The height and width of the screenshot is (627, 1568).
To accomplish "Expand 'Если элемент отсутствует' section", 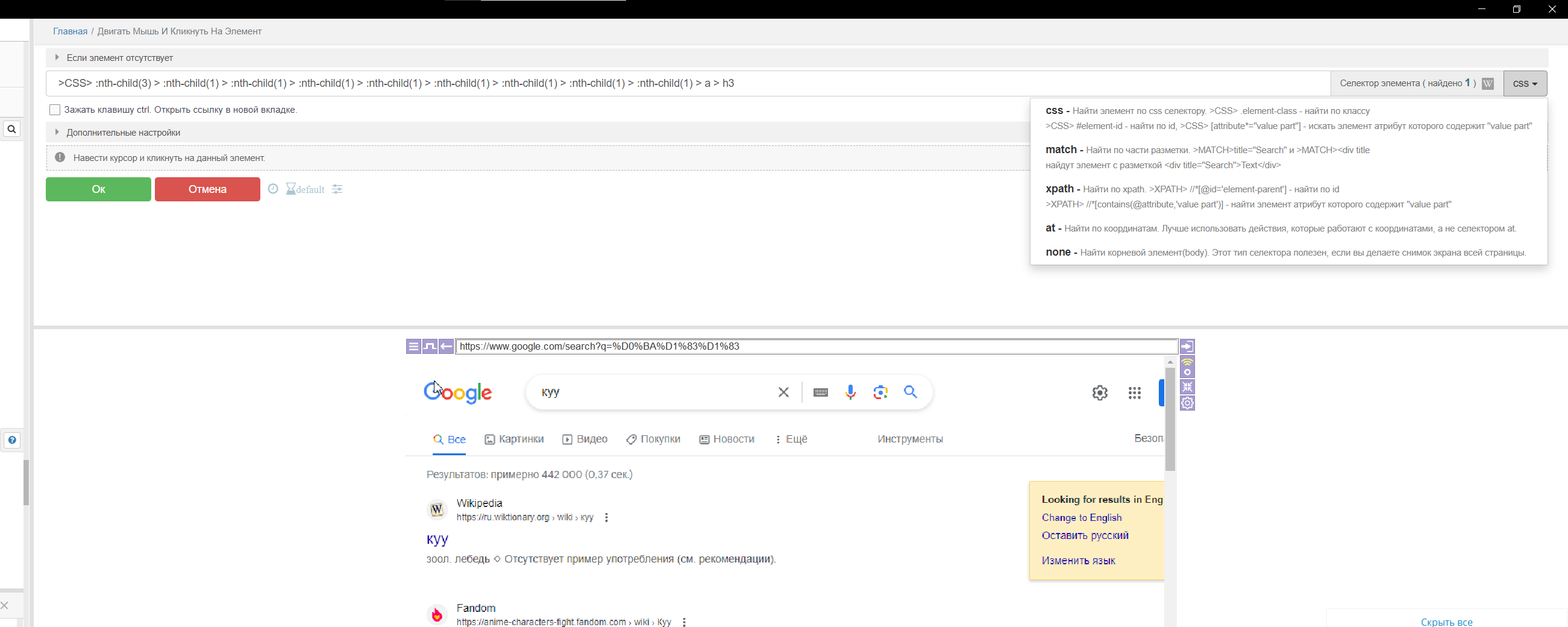I will click(119, 58).
